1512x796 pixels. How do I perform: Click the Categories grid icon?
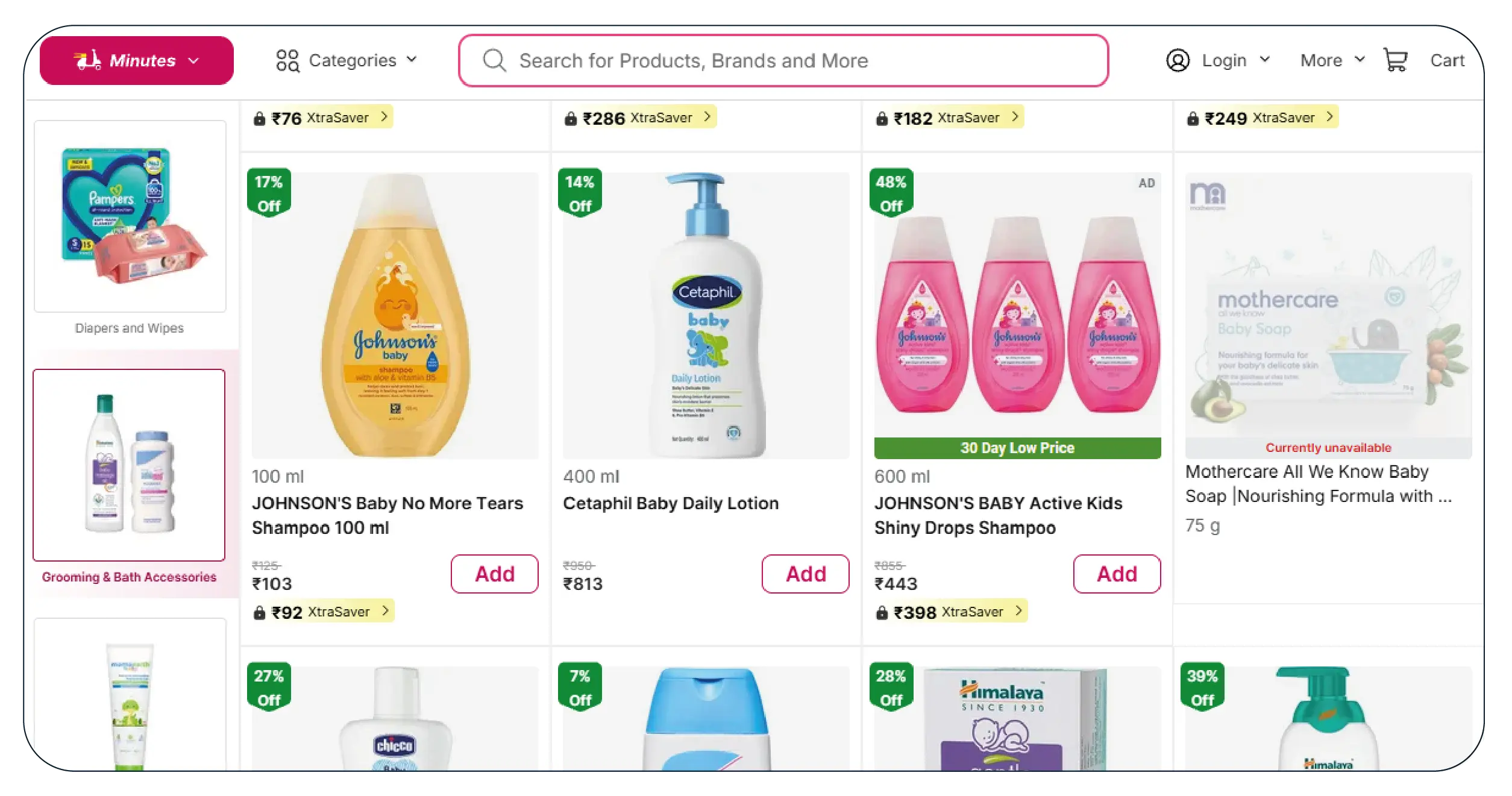287,60
